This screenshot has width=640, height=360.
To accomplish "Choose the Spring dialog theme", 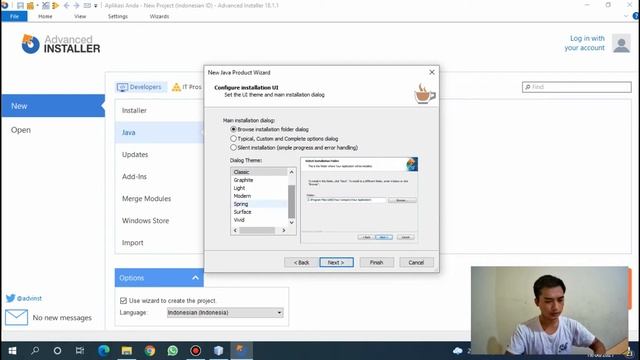I will tap(260, 204).
